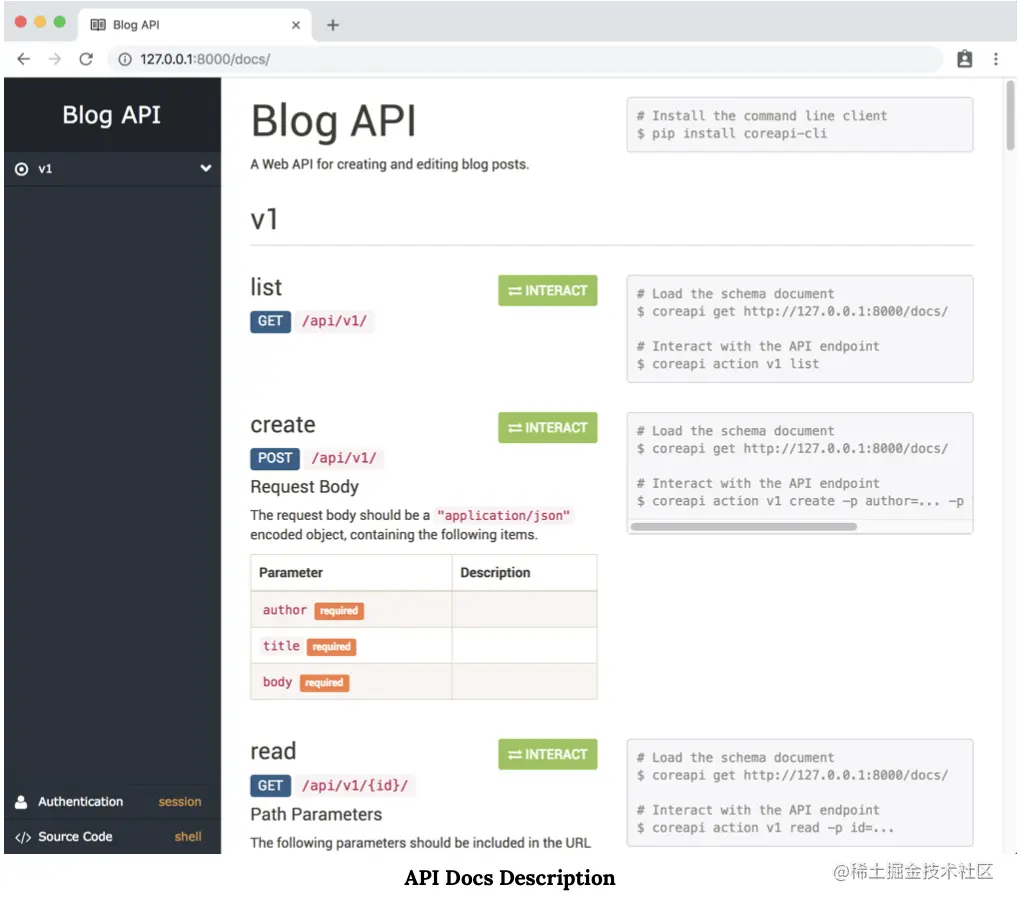Click the "application/json" code text
The image size is (1018, 906).
503,515
